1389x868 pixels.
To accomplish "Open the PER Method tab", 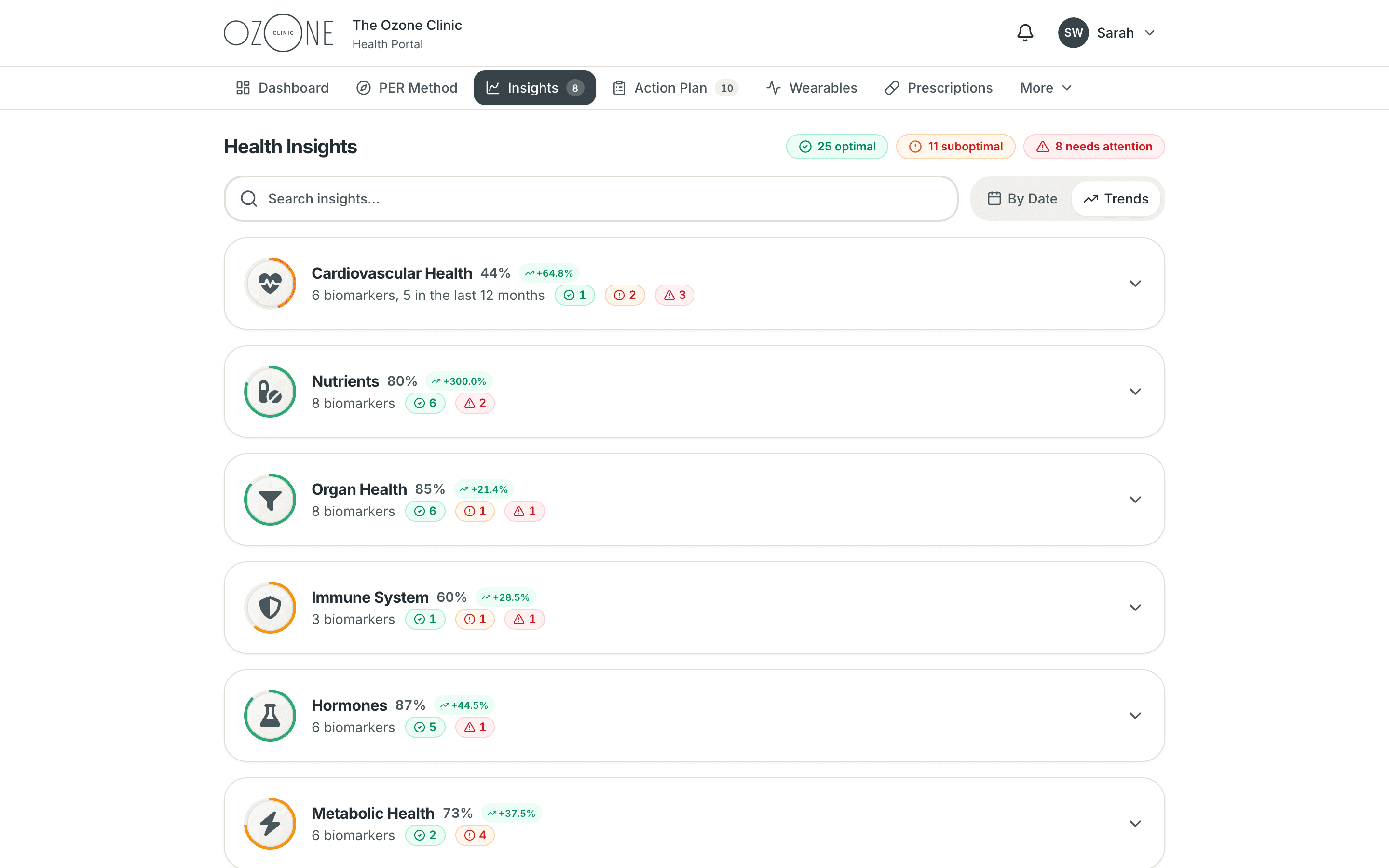I will (407, 88).
